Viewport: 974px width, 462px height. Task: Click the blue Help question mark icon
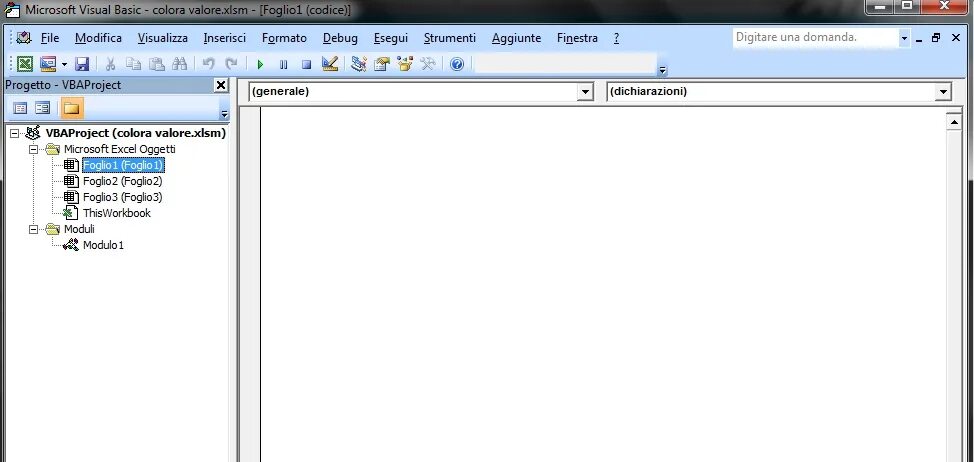tap(457, 64)
